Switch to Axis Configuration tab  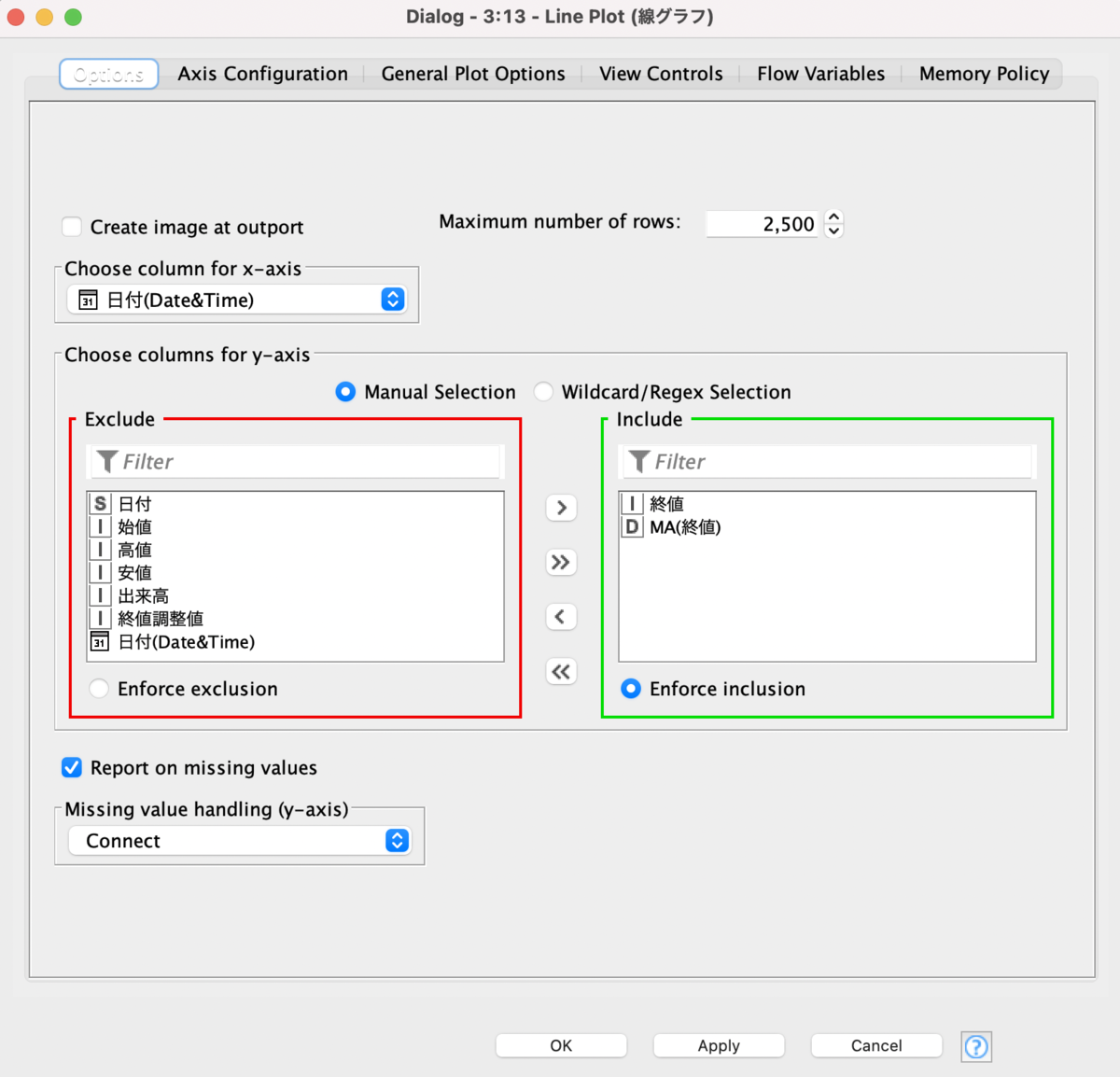pos(263,74)
